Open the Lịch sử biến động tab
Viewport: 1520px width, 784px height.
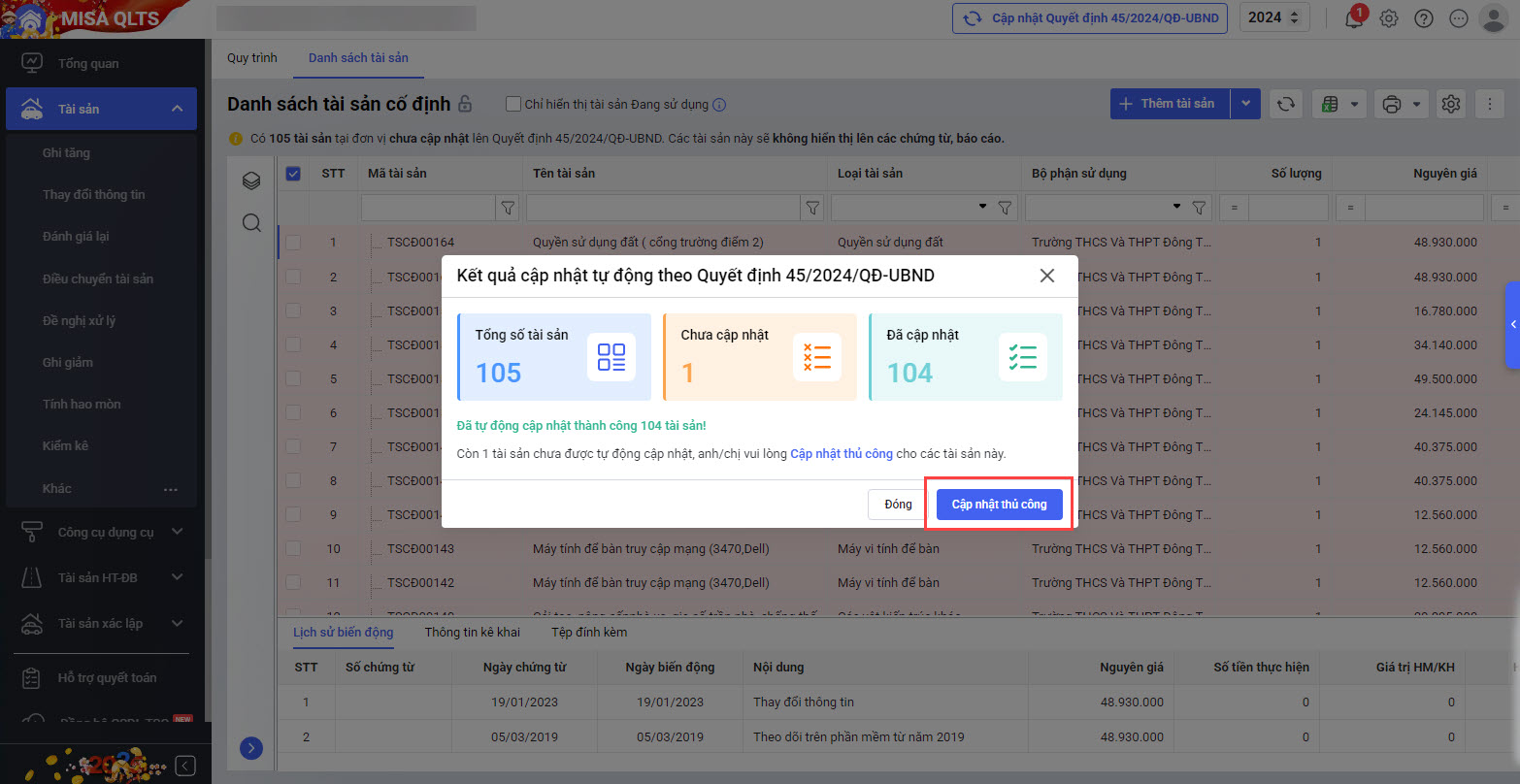coord(344,633)
